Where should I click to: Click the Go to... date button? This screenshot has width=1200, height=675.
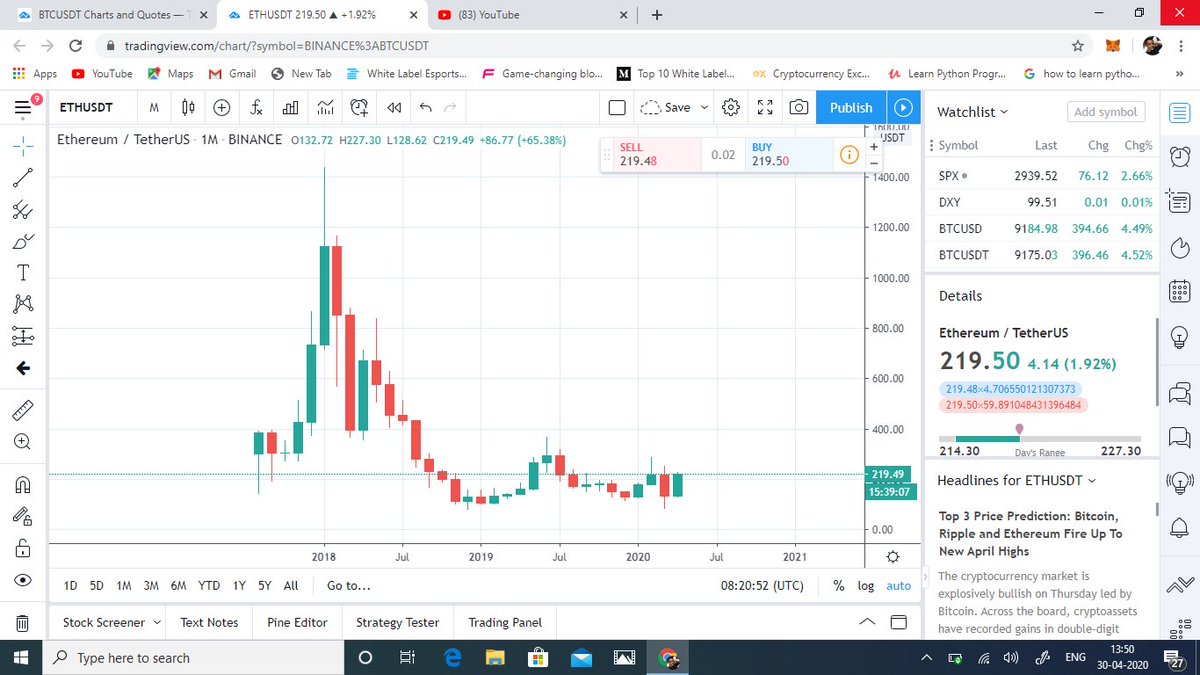point(348,586)
